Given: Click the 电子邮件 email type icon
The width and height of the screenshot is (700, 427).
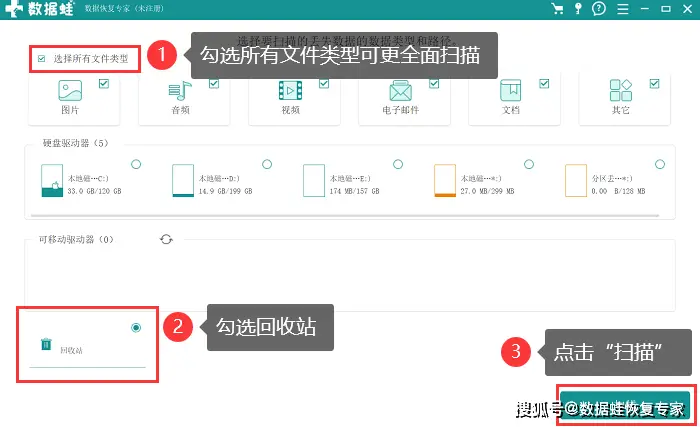Looking at the screenshot, I should [x=400, y=91].
